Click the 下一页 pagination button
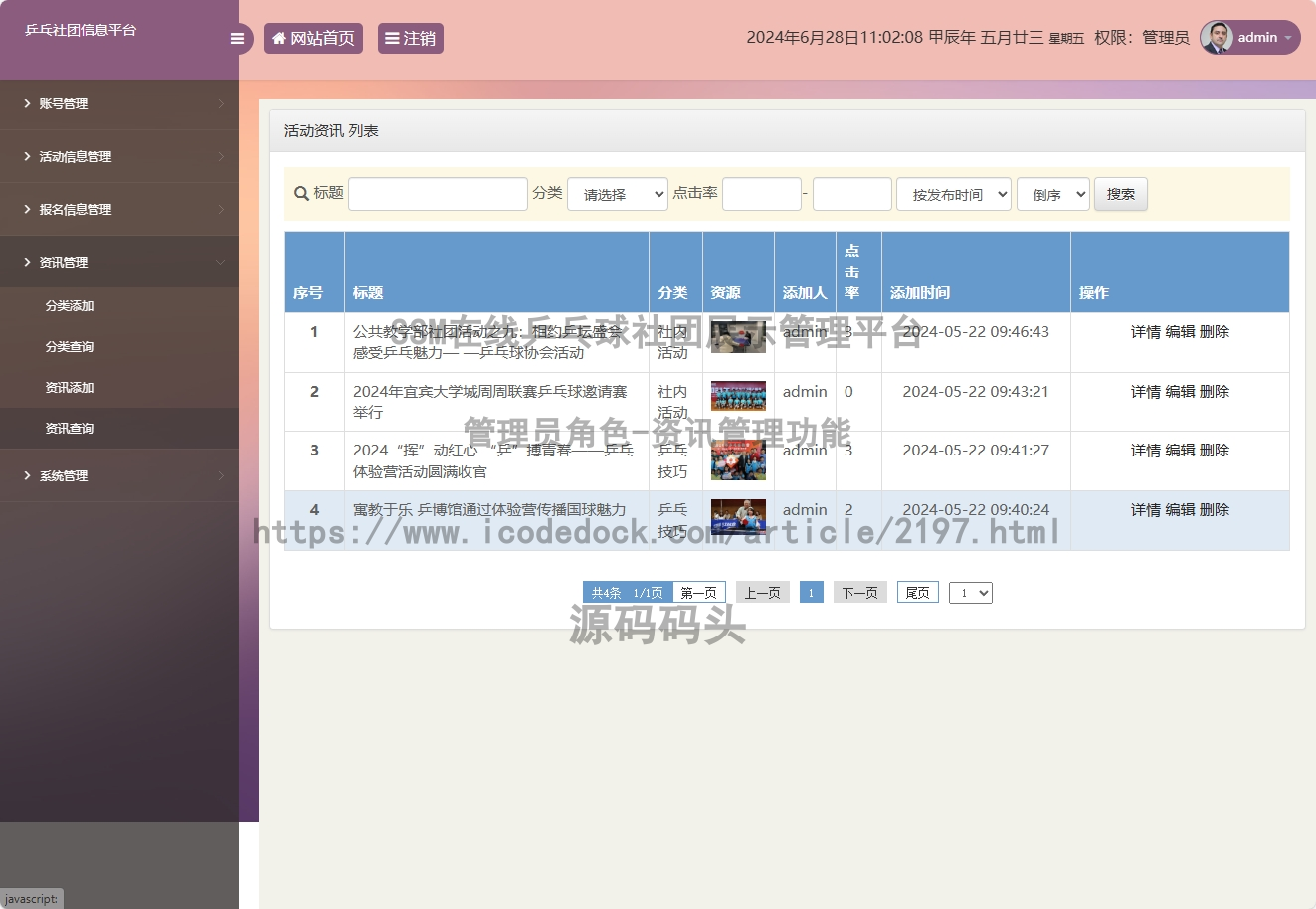Image resolution: width=1316 pixels, height=909 pixels. click(860, 593)
